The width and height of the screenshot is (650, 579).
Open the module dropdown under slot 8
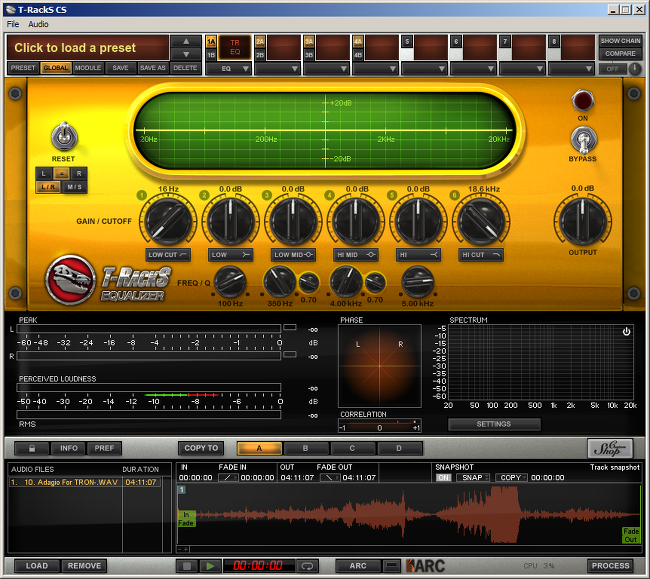coord(571,68)
